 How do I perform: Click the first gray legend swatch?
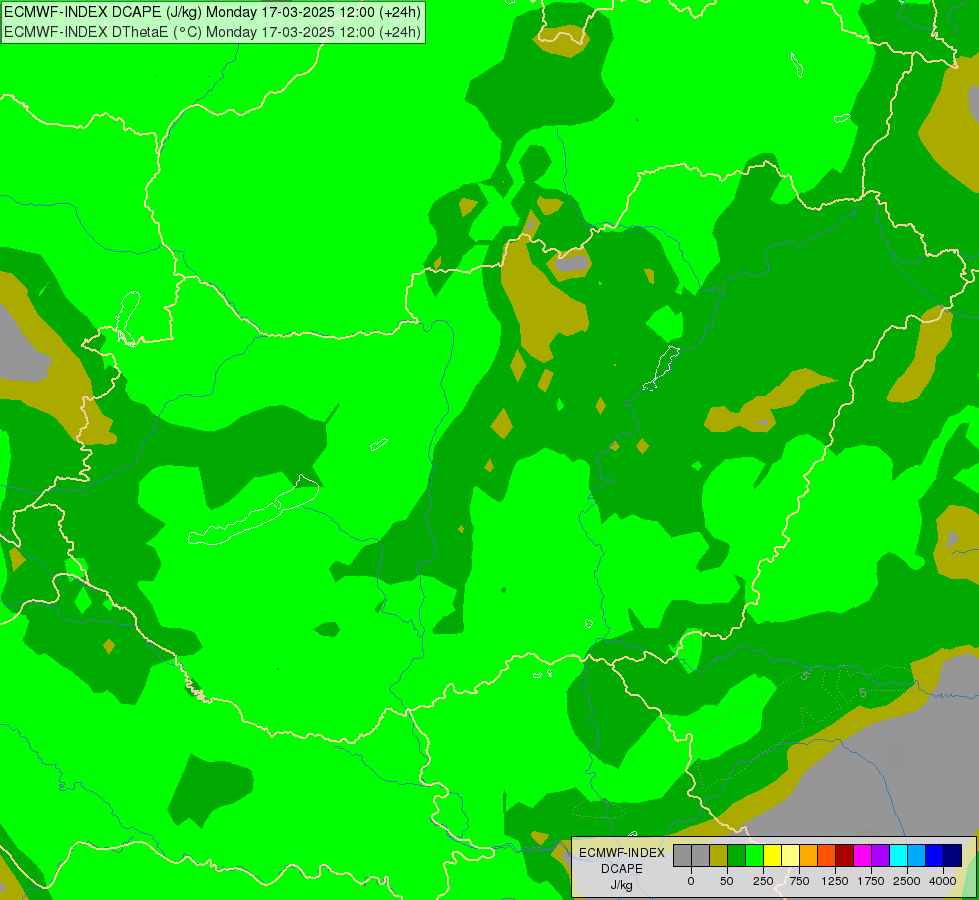682,855
